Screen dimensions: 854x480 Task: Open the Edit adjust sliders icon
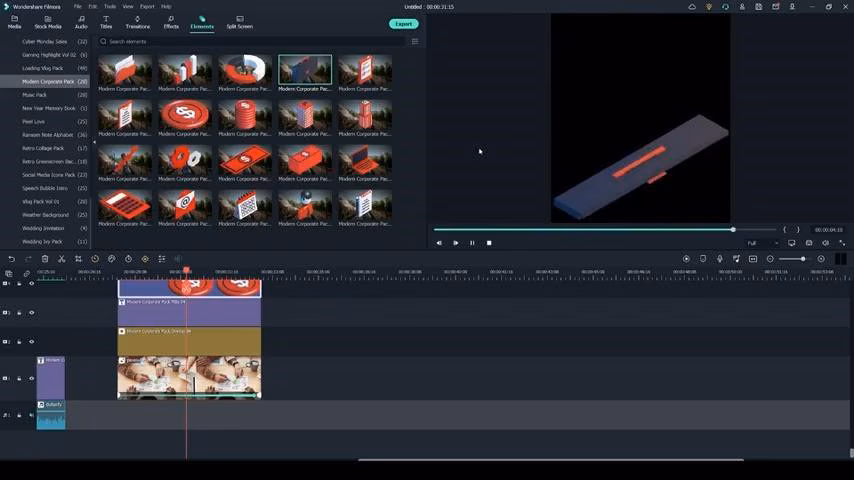pos(162,259)
